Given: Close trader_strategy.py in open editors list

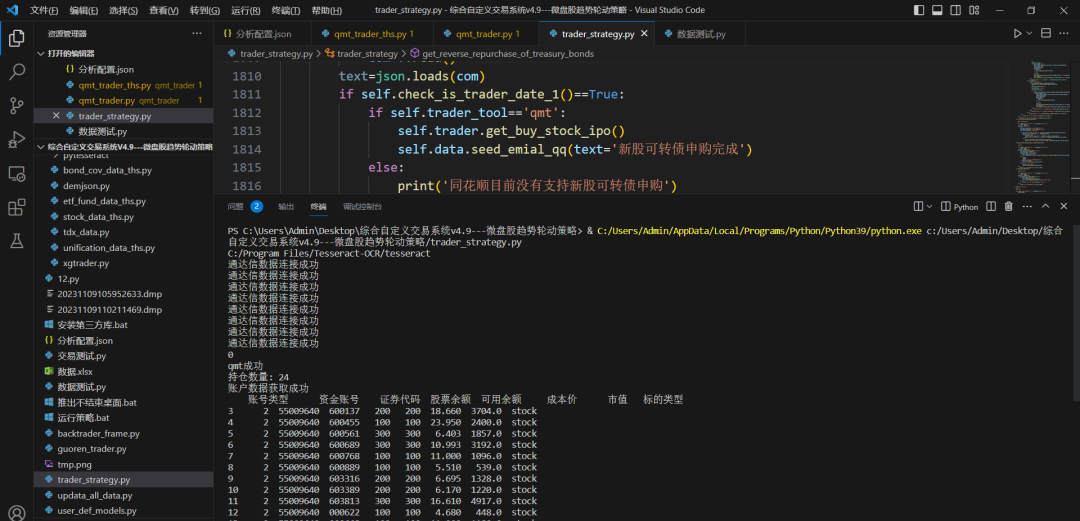Looking at the screenshot, I should [56, 116].
